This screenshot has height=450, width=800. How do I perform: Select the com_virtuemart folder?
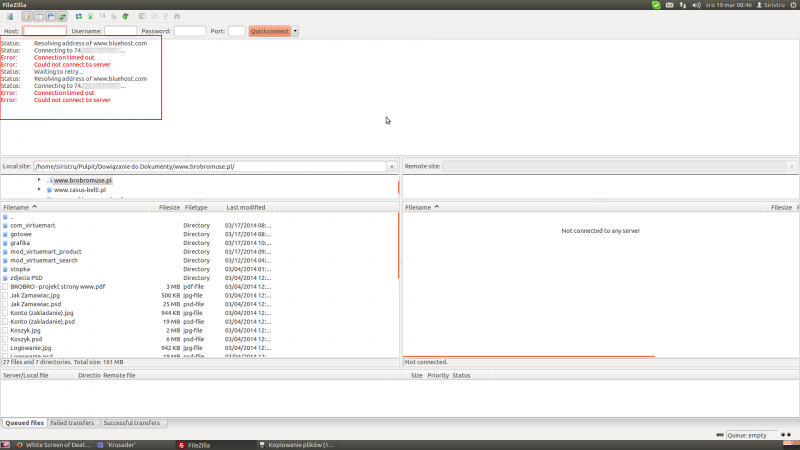click(x=33, y=226)
